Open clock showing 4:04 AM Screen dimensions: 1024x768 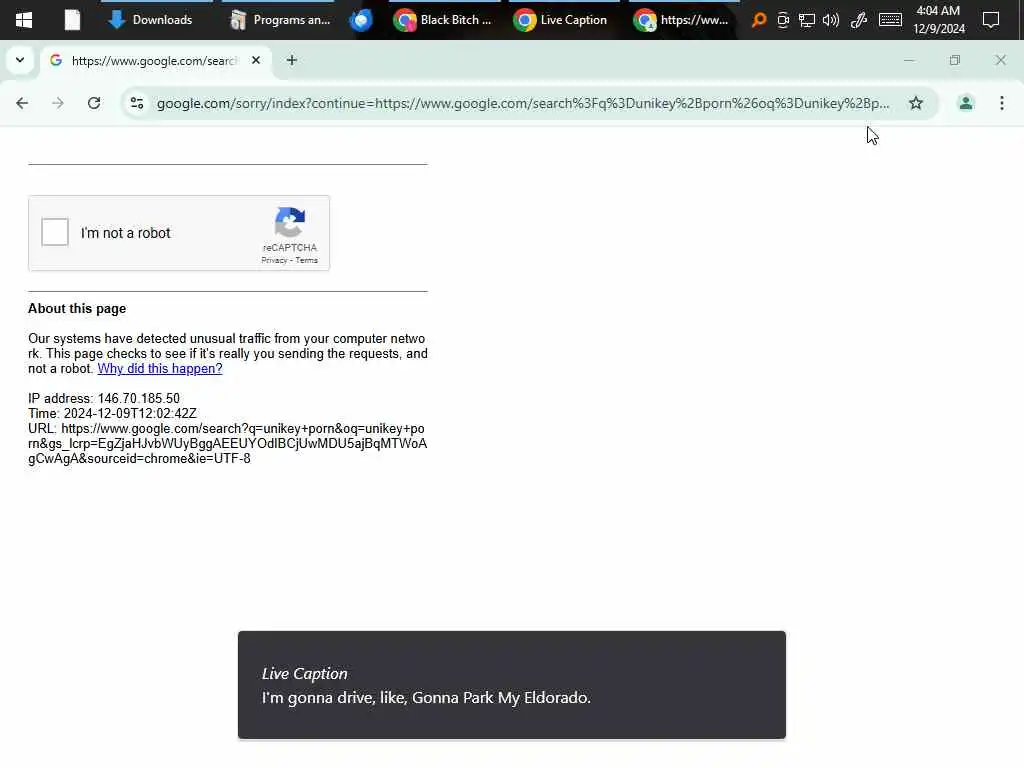tap(938, 20)
